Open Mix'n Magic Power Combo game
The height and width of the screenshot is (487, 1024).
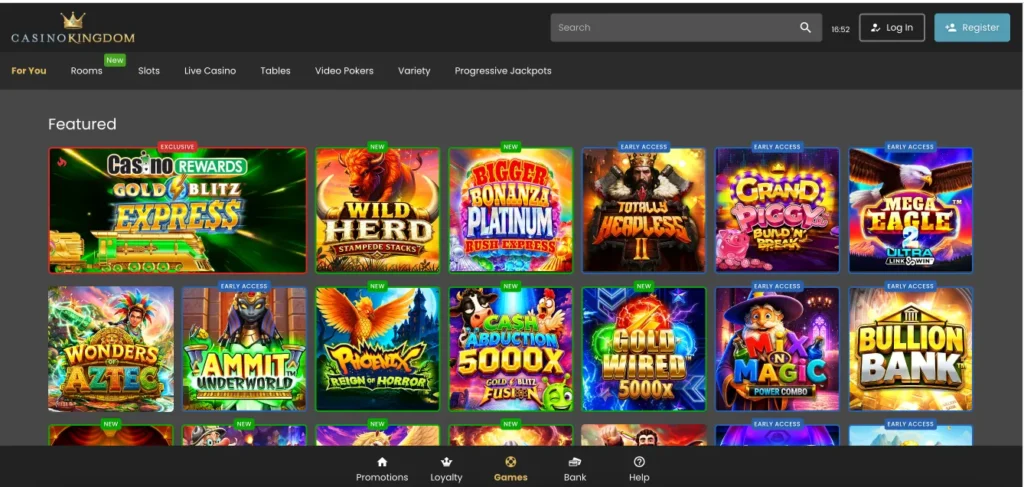[777, 349]
